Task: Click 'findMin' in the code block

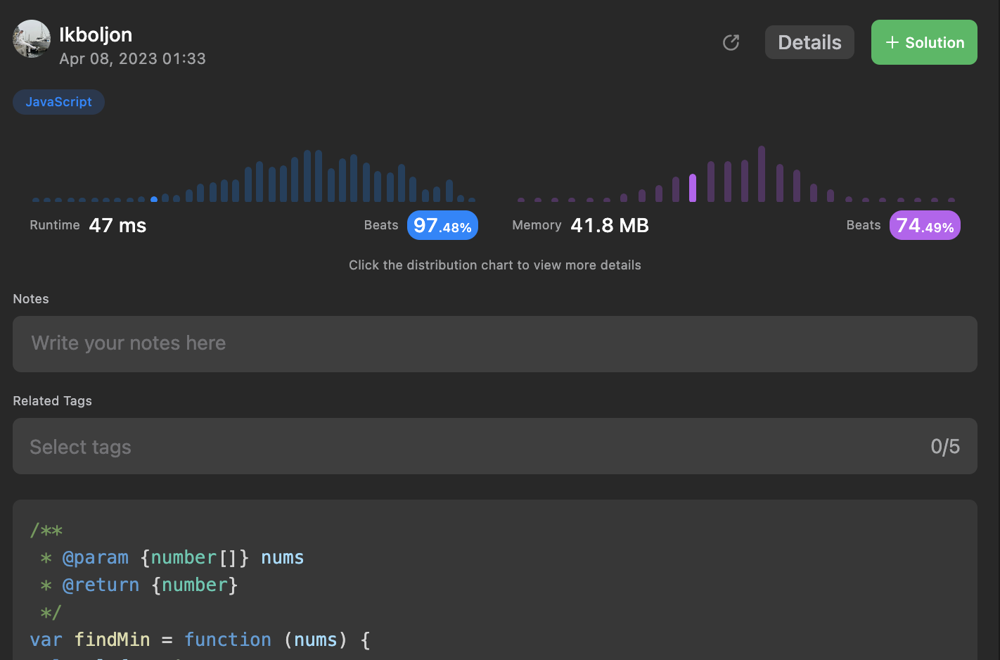Action: tap(112, 640)
